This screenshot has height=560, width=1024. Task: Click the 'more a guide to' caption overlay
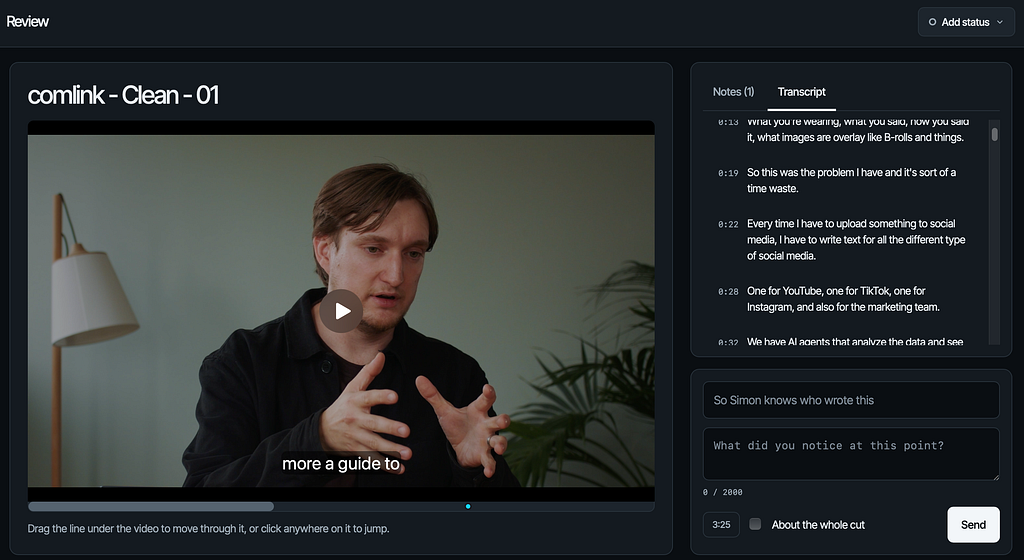(x=341, y=463)
